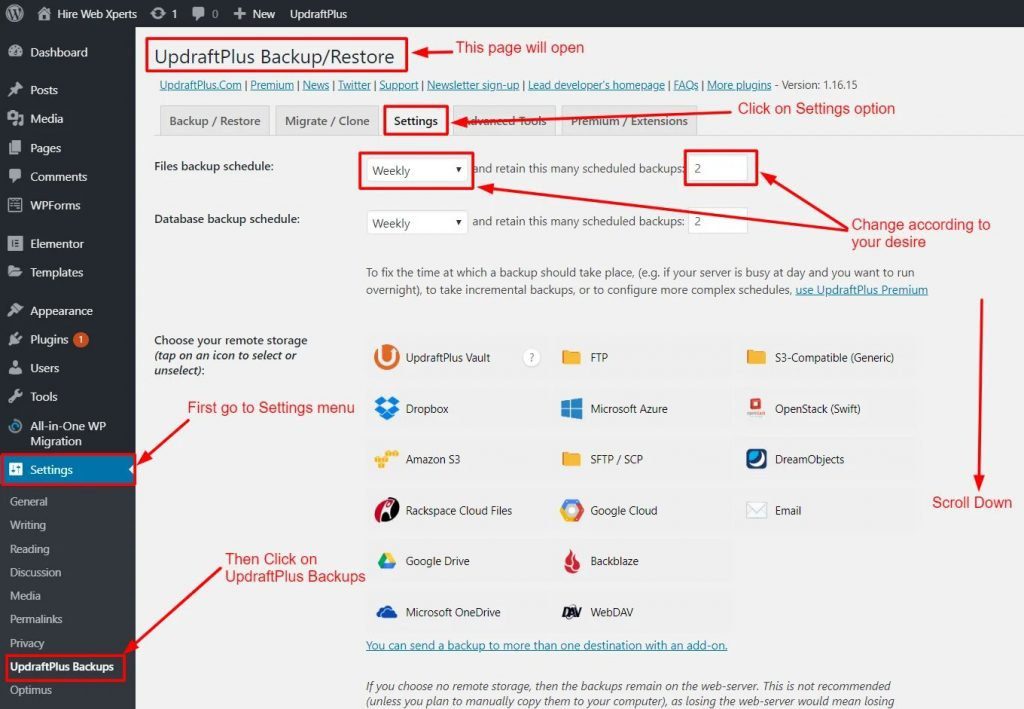
Task: Click the plus New icon in admin bar
Action: click(240, 14)
